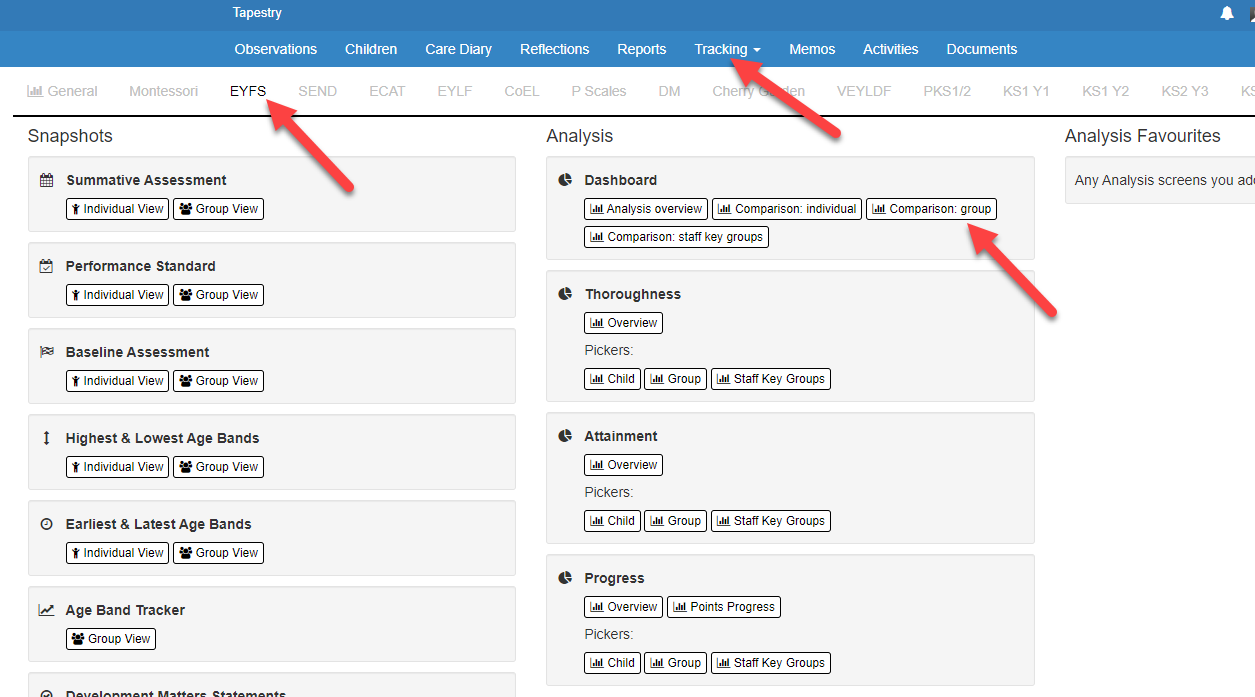Switch to the KS2 Y3 tab
Screen dimensions: 1255x697
(1185, 91)
